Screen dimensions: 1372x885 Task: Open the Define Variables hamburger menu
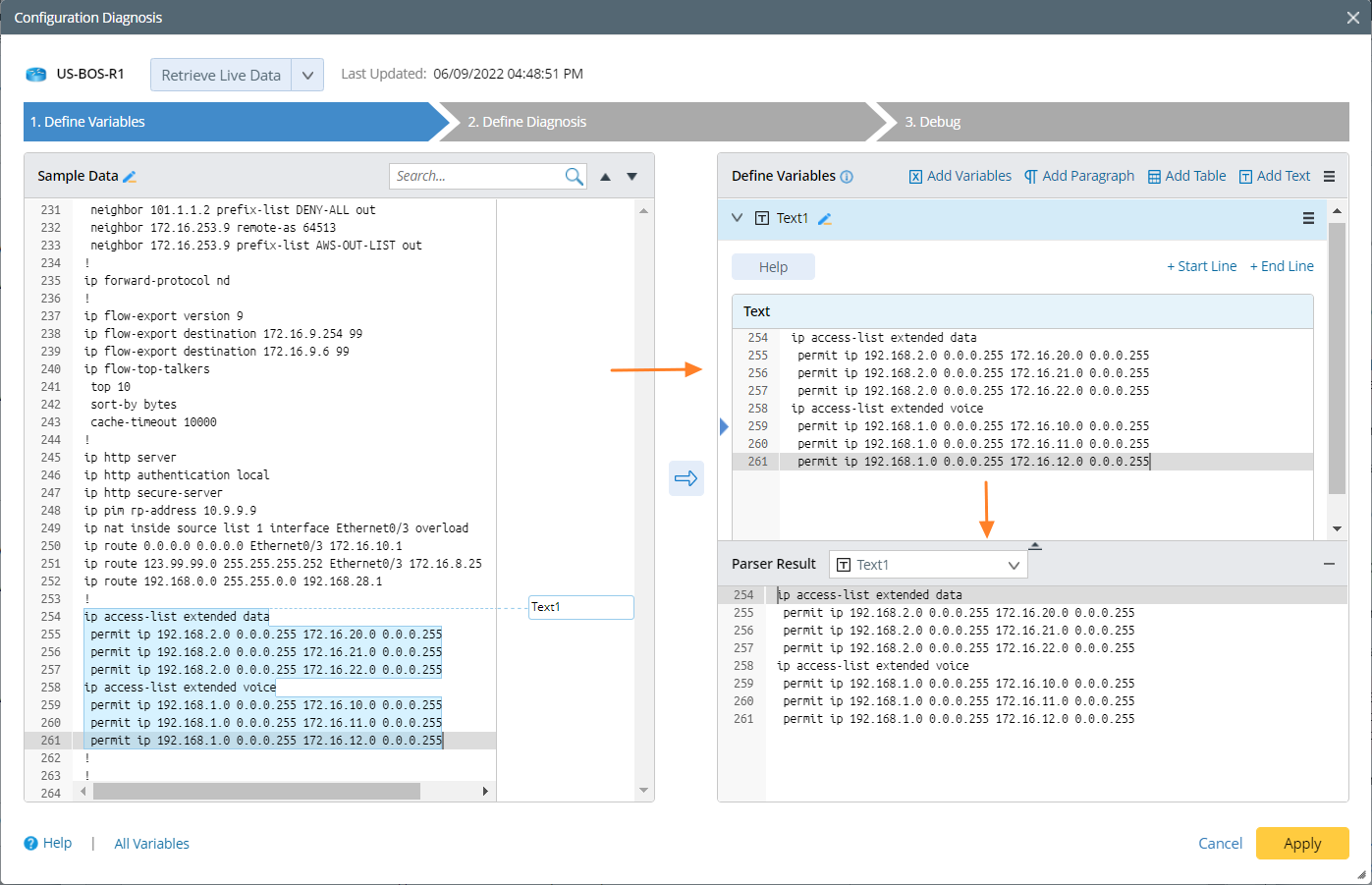(x=1329, y=177)
